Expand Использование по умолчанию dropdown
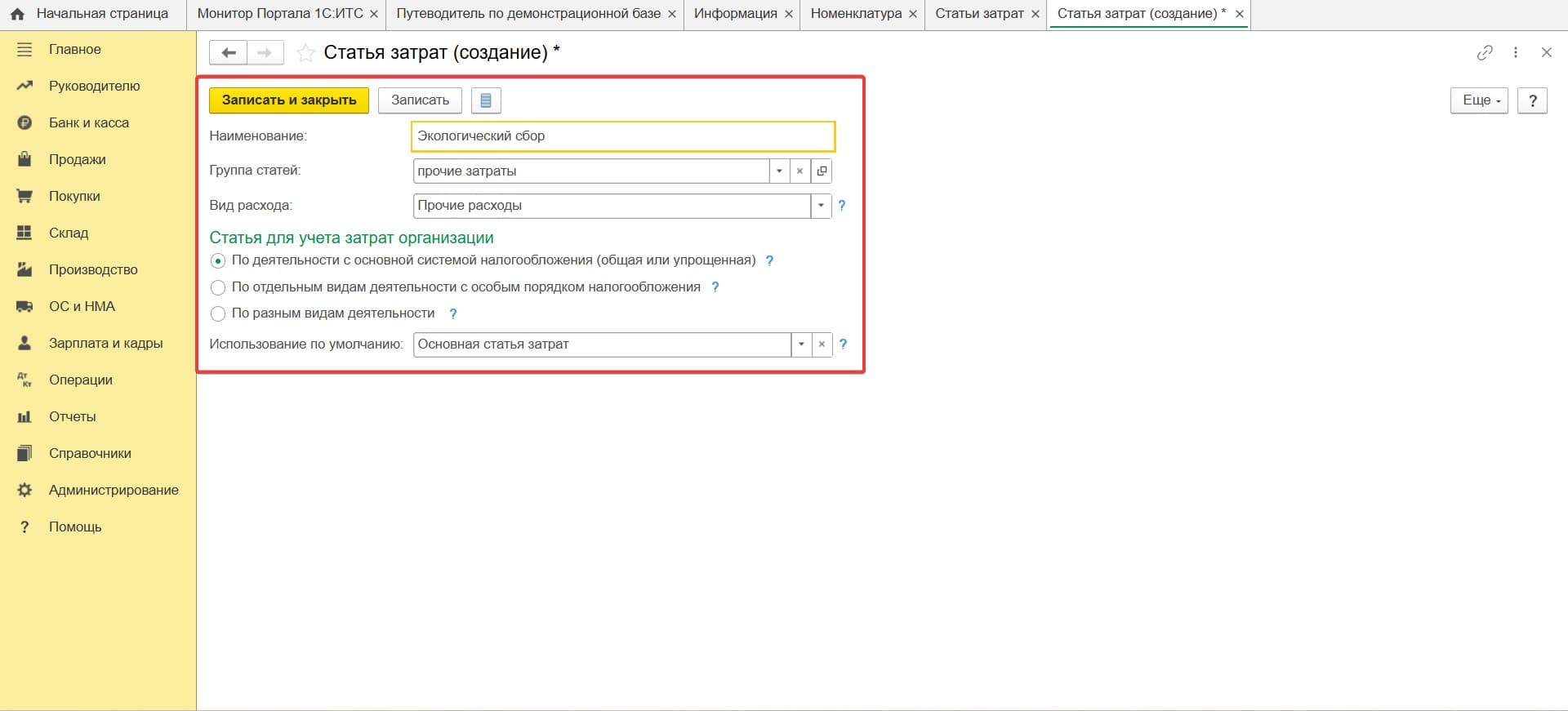 coord(801,344)
